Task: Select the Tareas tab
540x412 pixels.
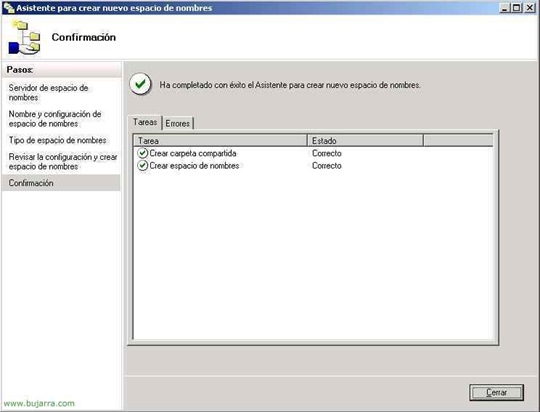Action: click(x=145, y=122)
